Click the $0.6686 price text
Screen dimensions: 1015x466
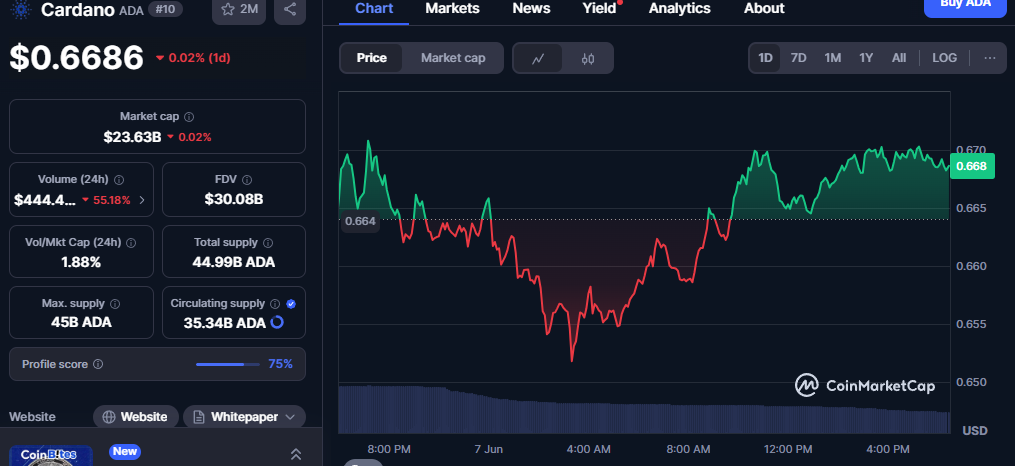[x=76, y=58]
